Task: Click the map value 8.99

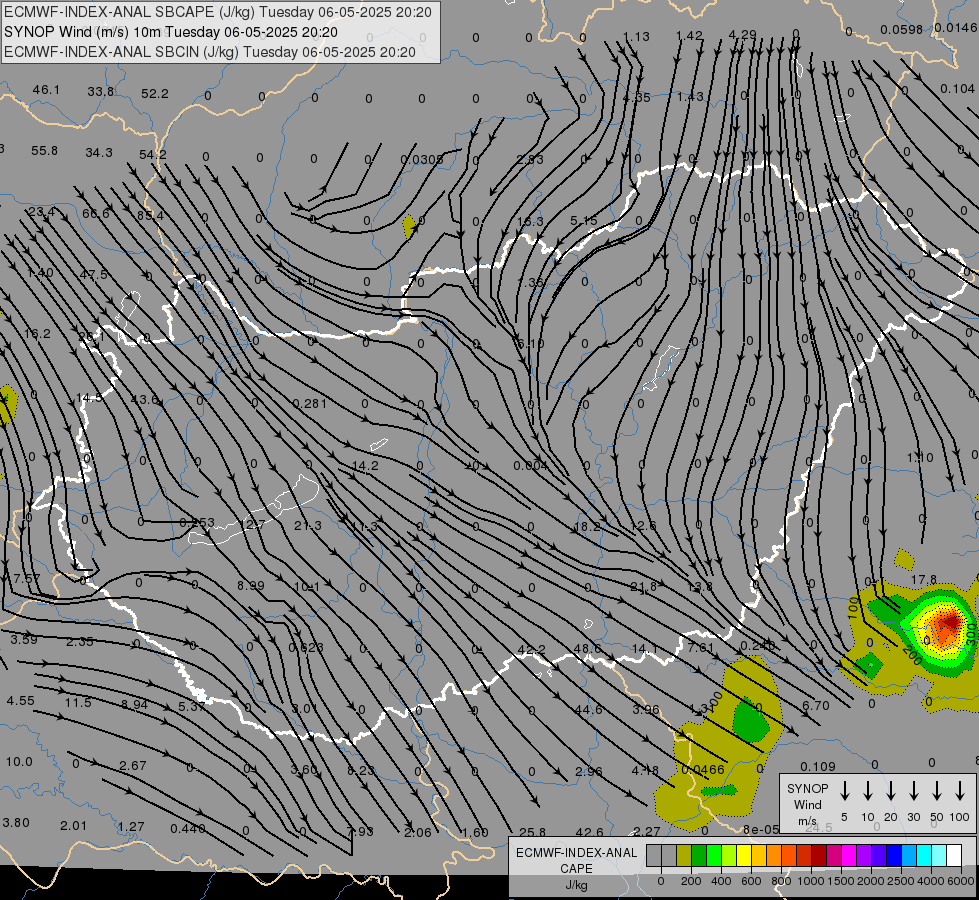Action: point(250,586)
